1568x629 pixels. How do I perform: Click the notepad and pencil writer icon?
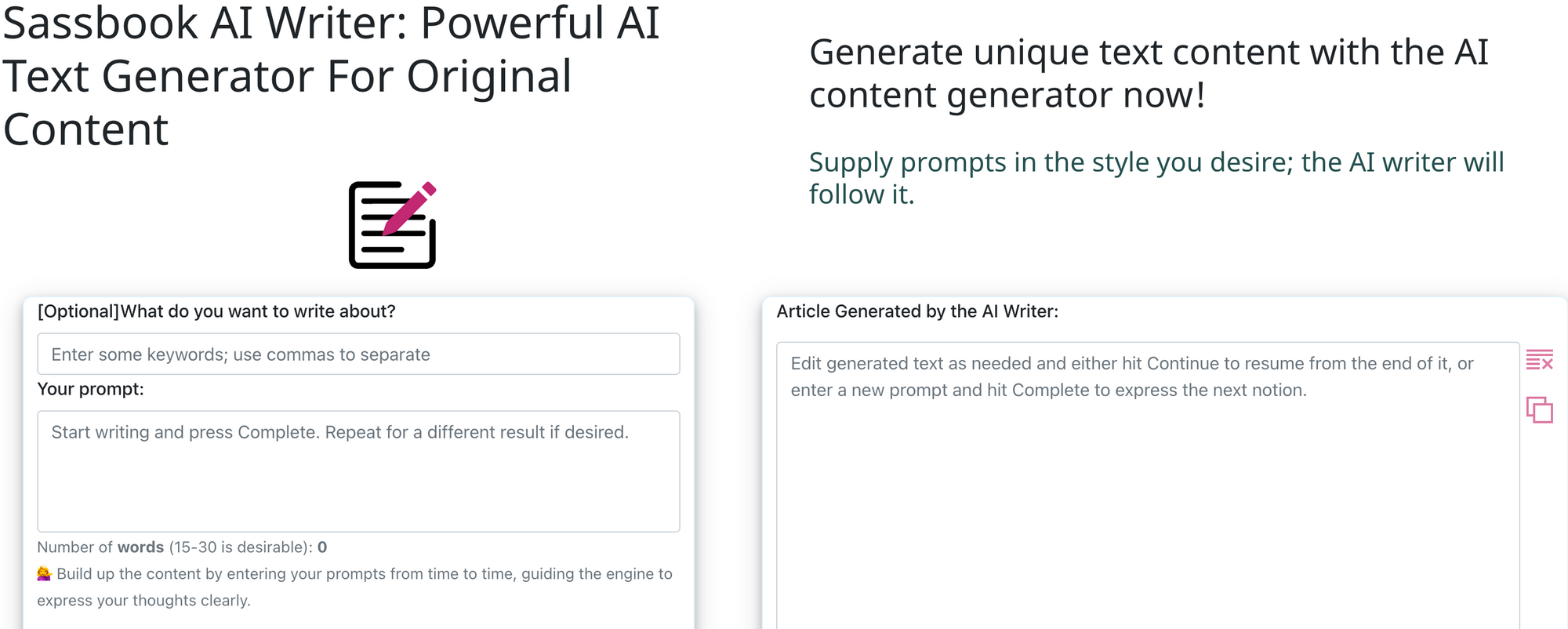[391, 226]
